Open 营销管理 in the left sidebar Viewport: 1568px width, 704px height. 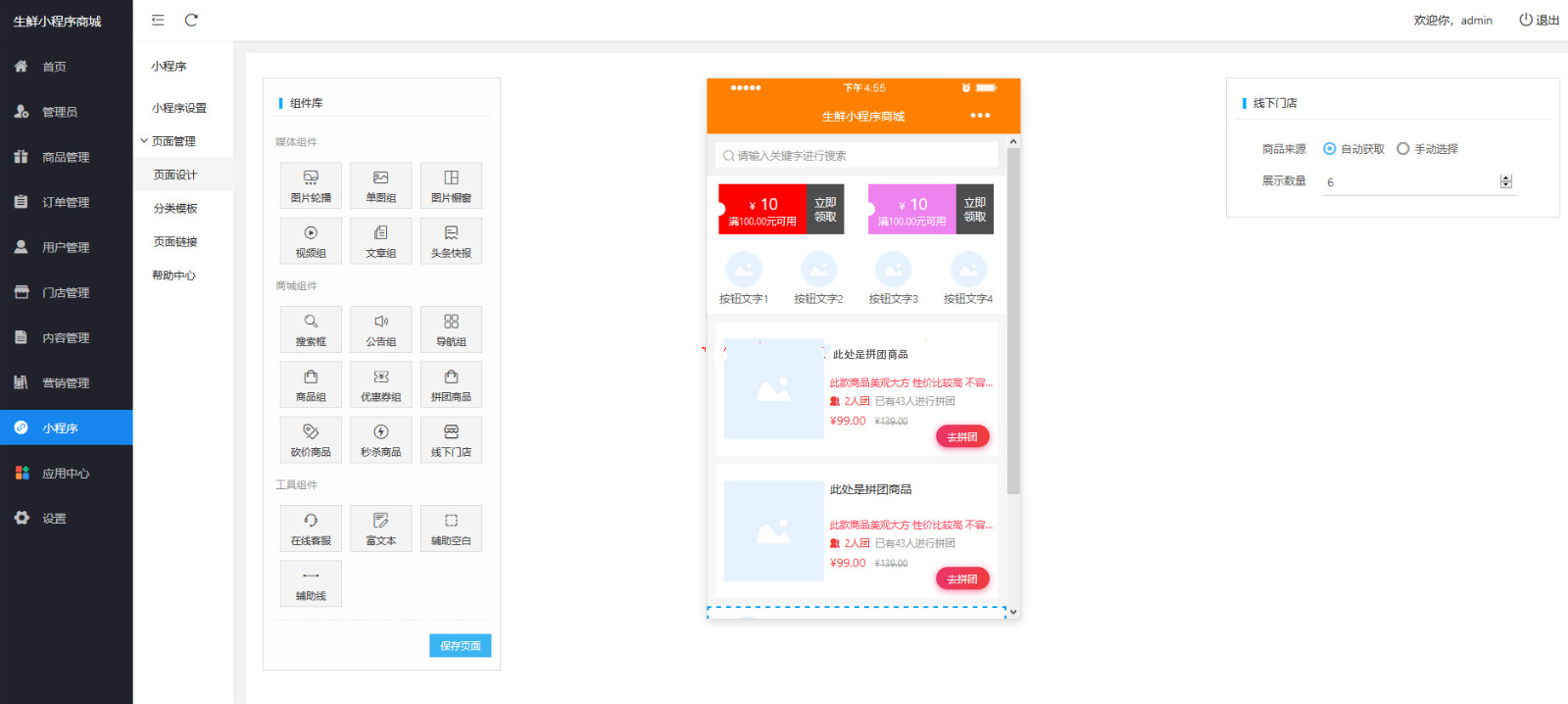[x=66, y=383]
